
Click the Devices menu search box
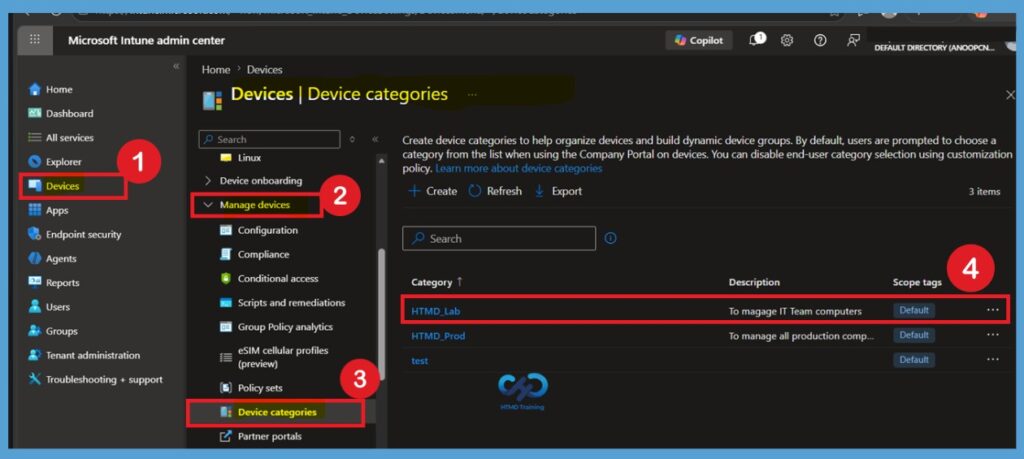[269, 139]
